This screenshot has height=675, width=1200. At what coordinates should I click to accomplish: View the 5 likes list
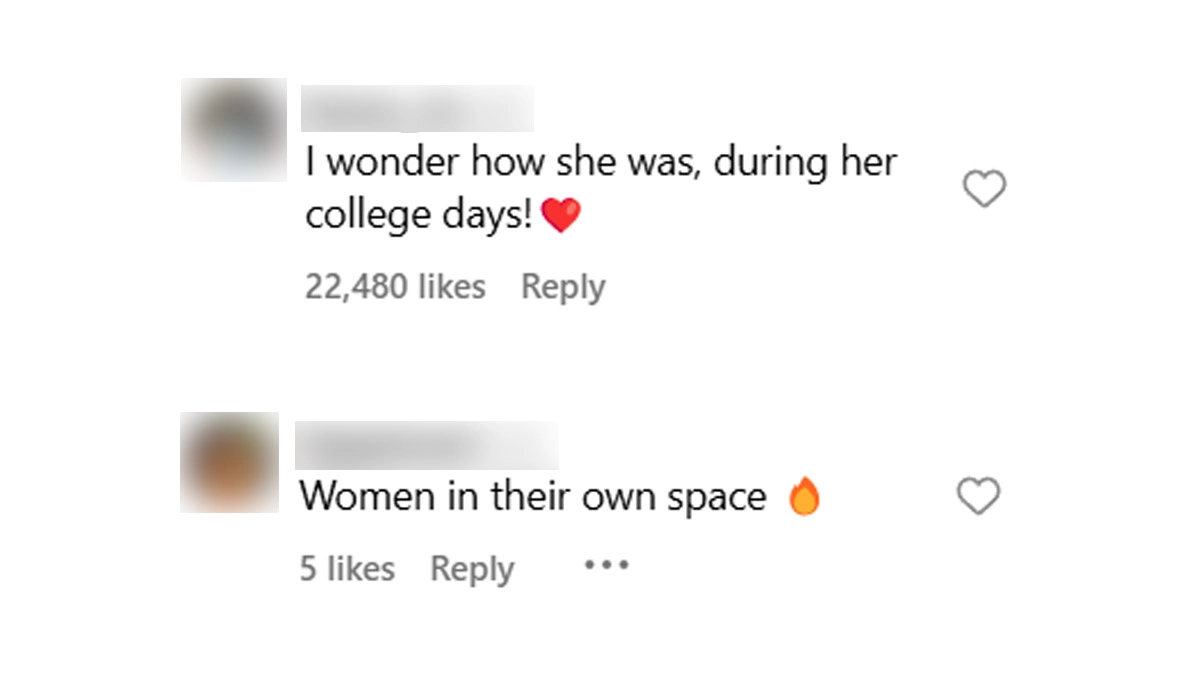pyautogui.click(x=347, y=569)
